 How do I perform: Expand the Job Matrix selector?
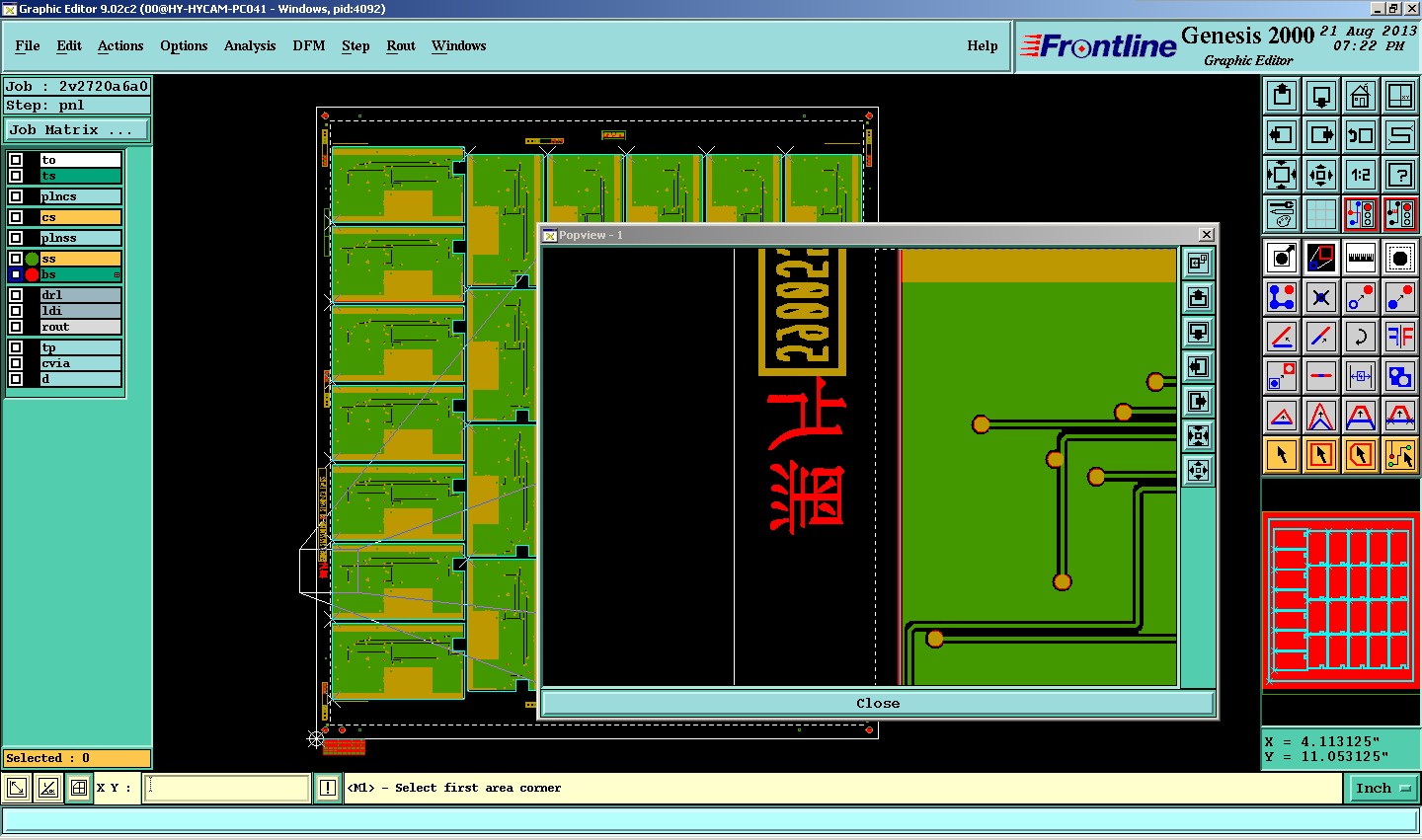coord(77,129)
